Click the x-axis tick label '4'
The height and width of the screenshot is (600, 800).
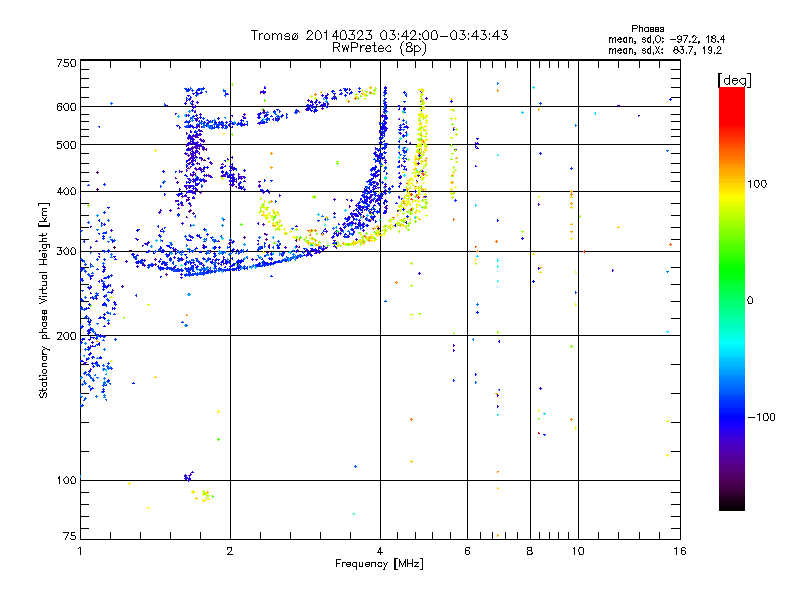pyautogui.click(x=380, y=551)
